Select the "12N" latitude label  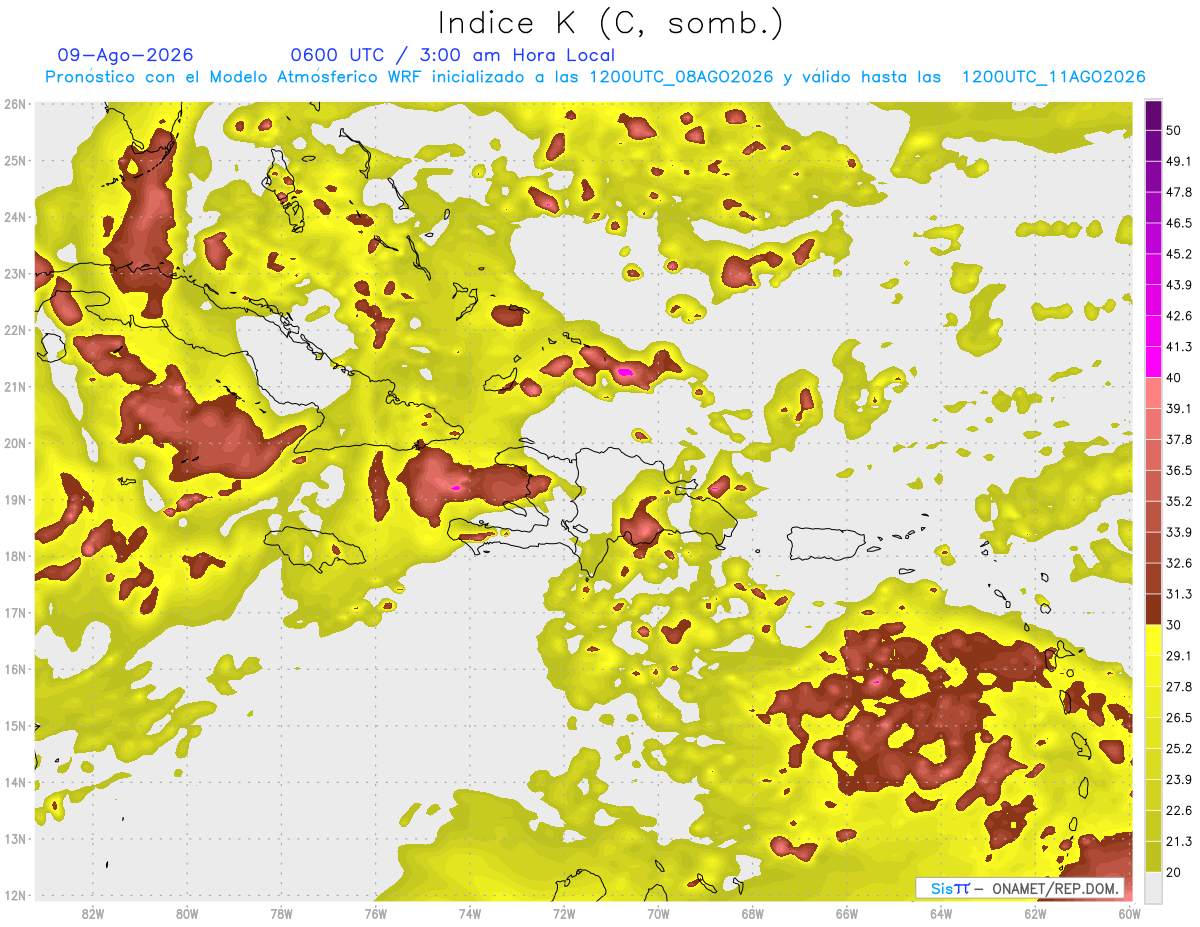15,895
